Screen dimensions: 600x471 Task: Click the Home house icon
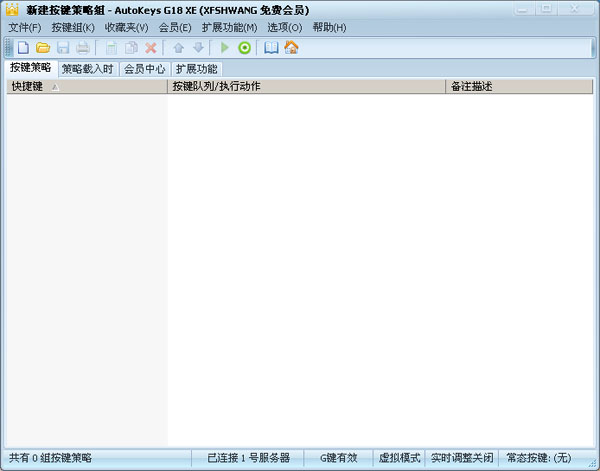point(291,48)
